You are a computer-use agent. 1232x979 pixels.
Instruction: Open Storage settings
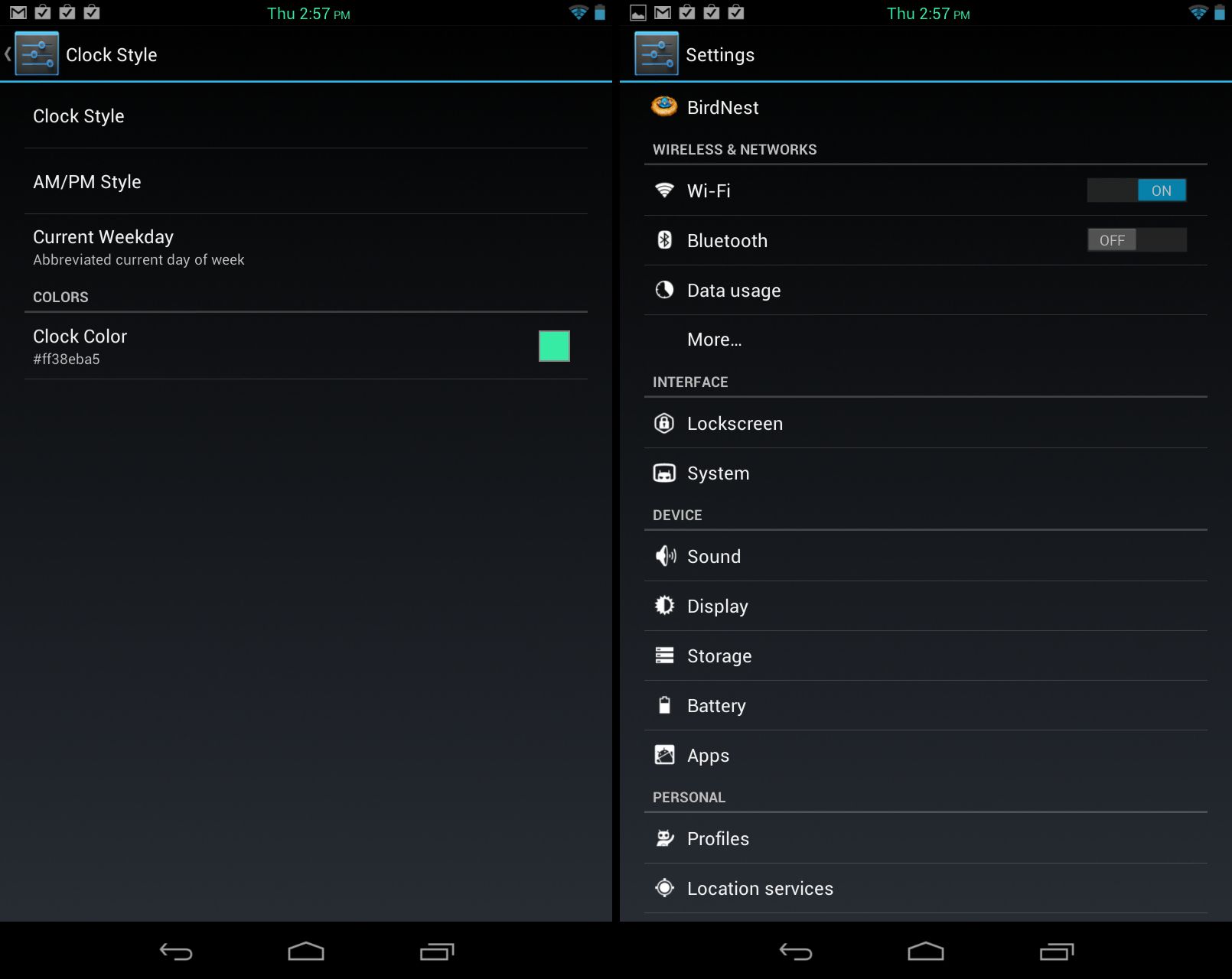coord(926,655)
